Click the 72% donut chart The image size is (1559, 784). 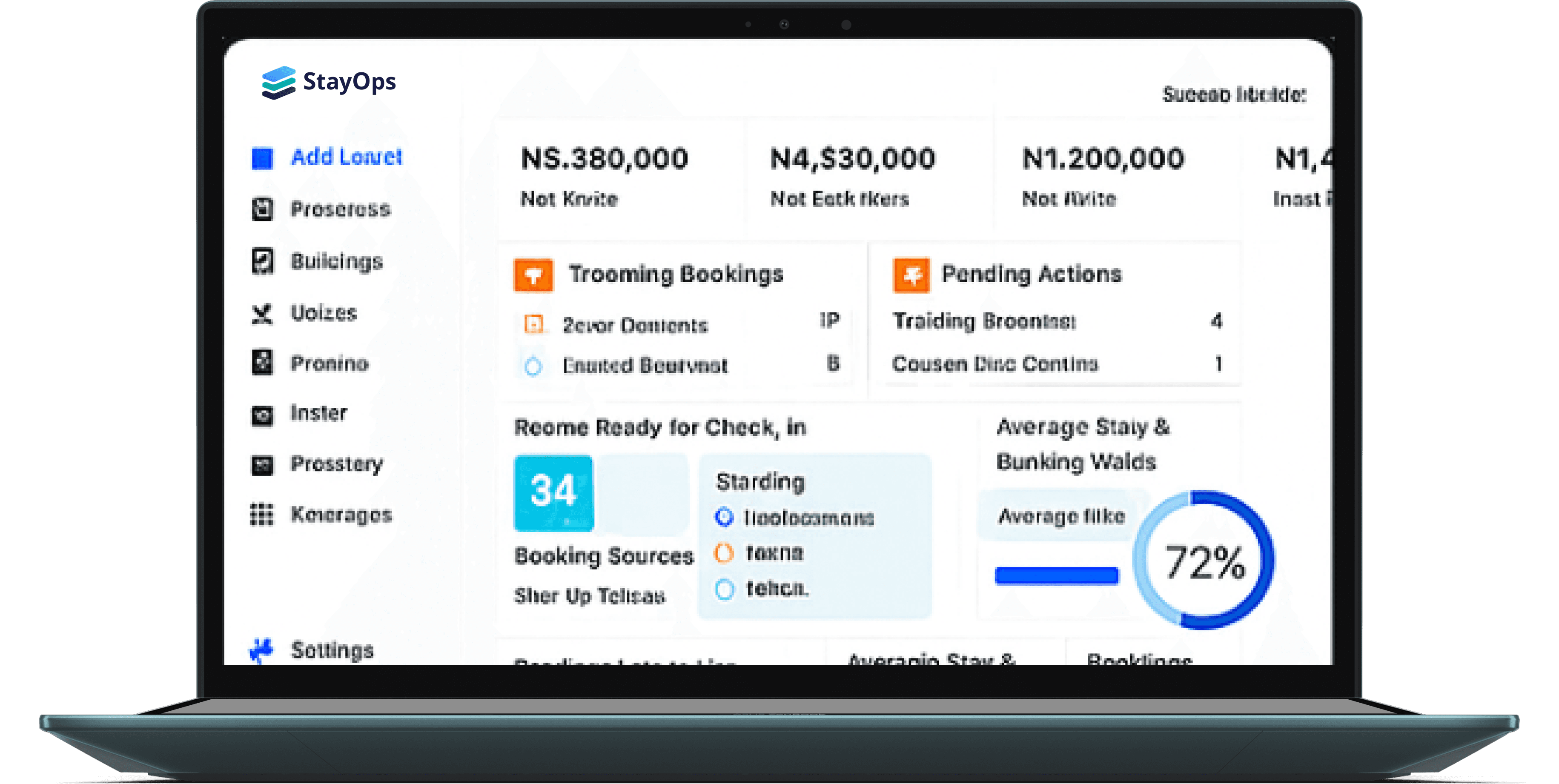pos(1204,560)
